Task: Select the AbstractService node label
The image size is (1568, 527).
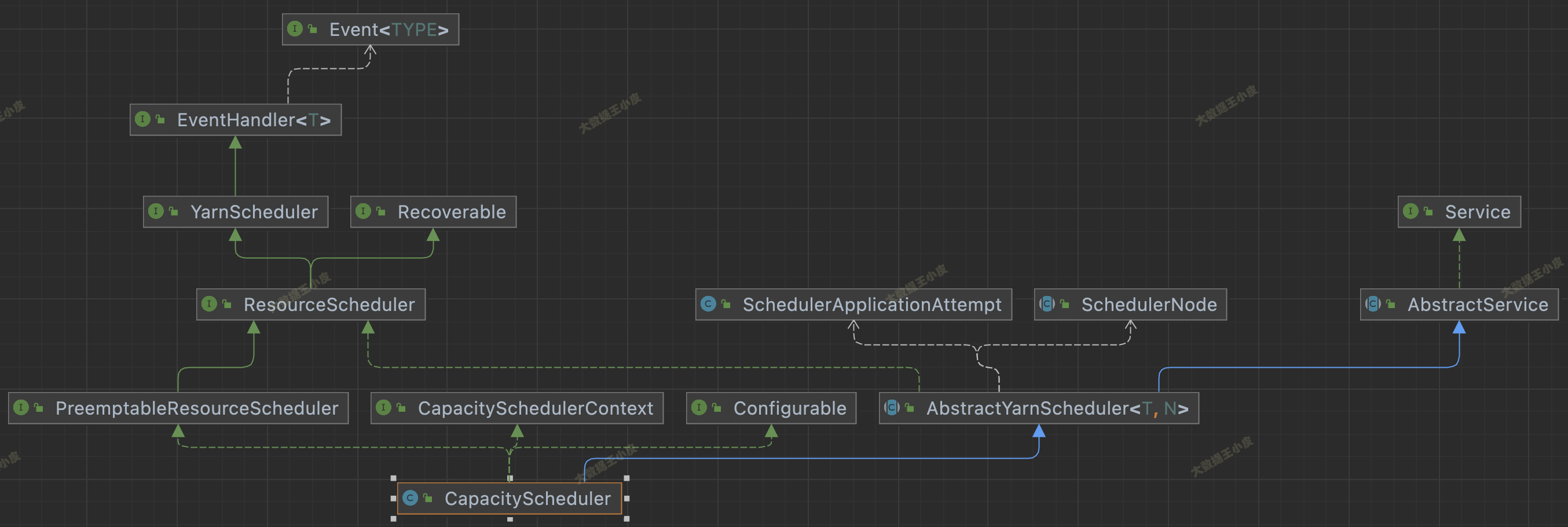Action: pos(1478,304)
